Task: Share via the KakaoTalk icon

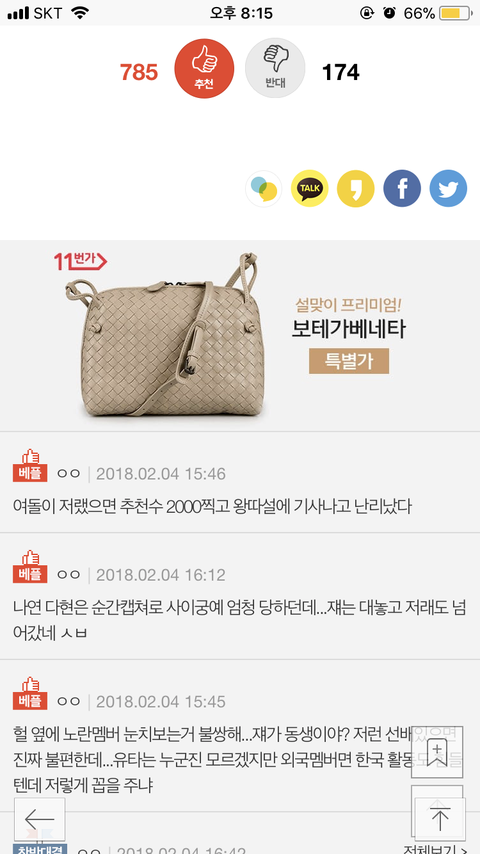Action: (x=309, y=188)
